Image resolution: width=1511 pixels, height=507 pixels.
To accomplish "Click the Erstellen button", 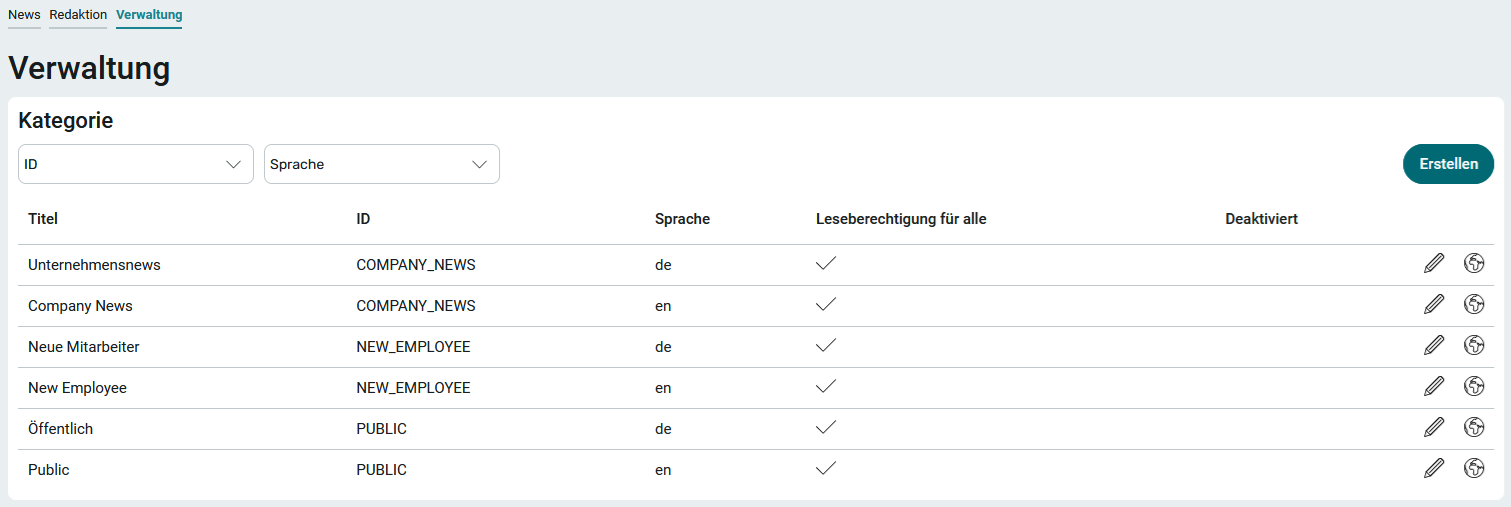I will coord(1449,164).
